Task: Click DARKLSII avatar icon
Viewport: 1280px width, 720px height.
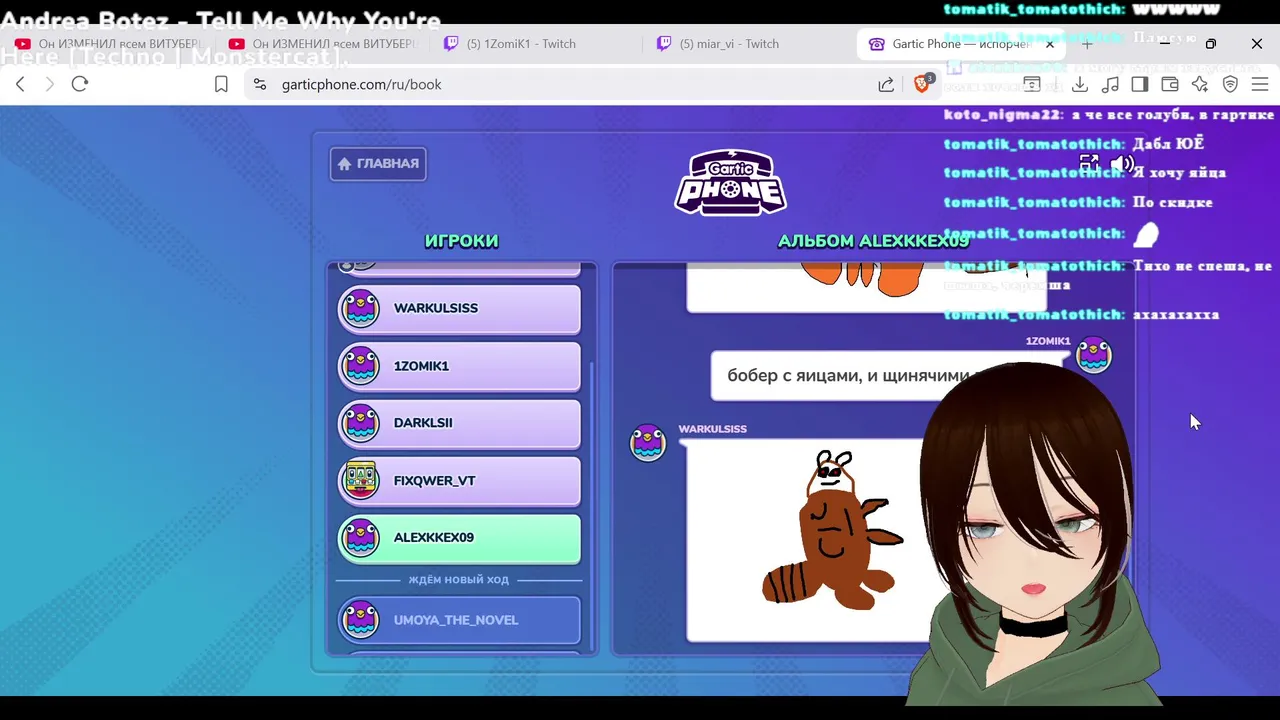Action: (360, 423)
